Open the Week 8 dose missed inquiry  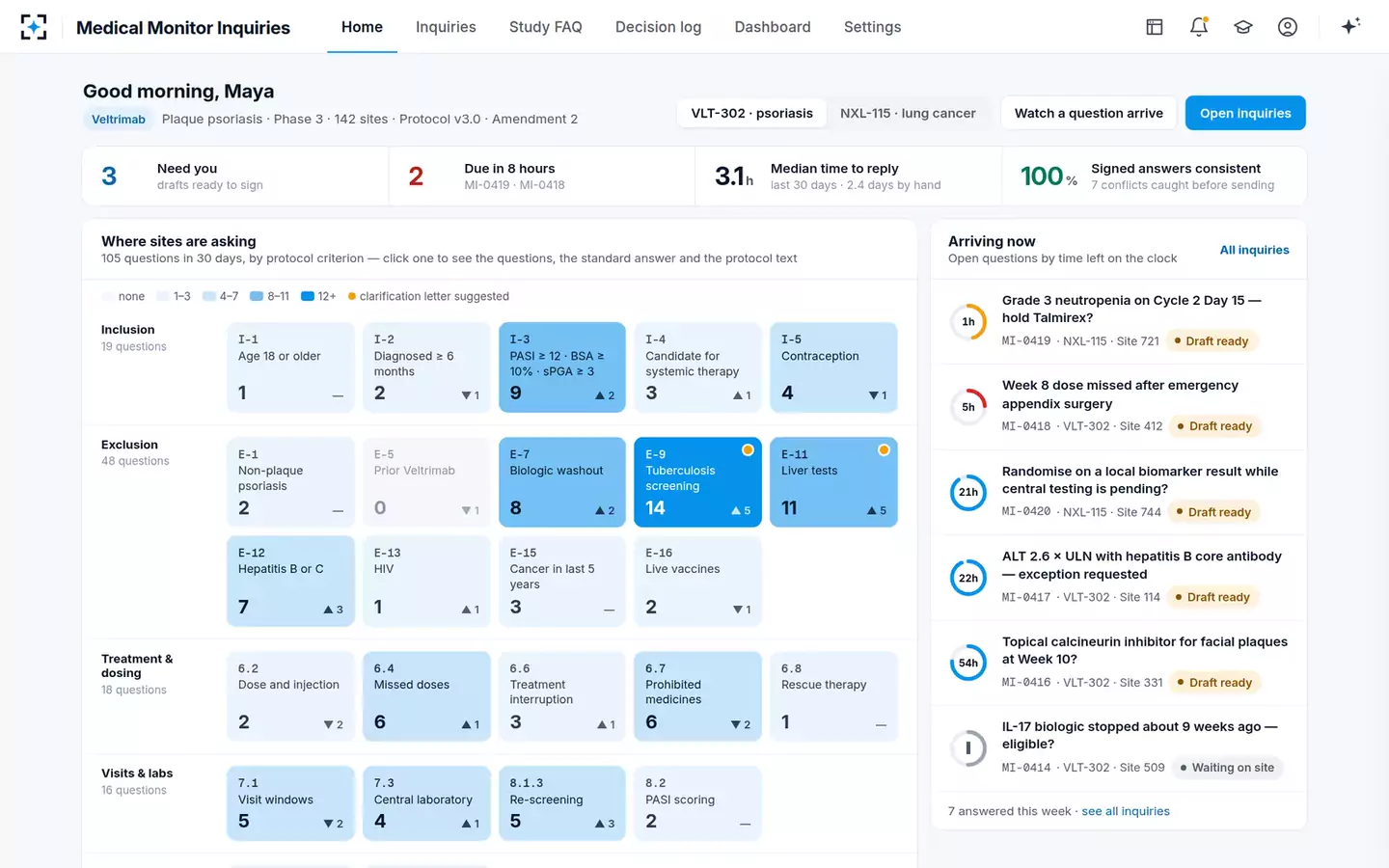pyautogui.click(x=1119, y=407)
